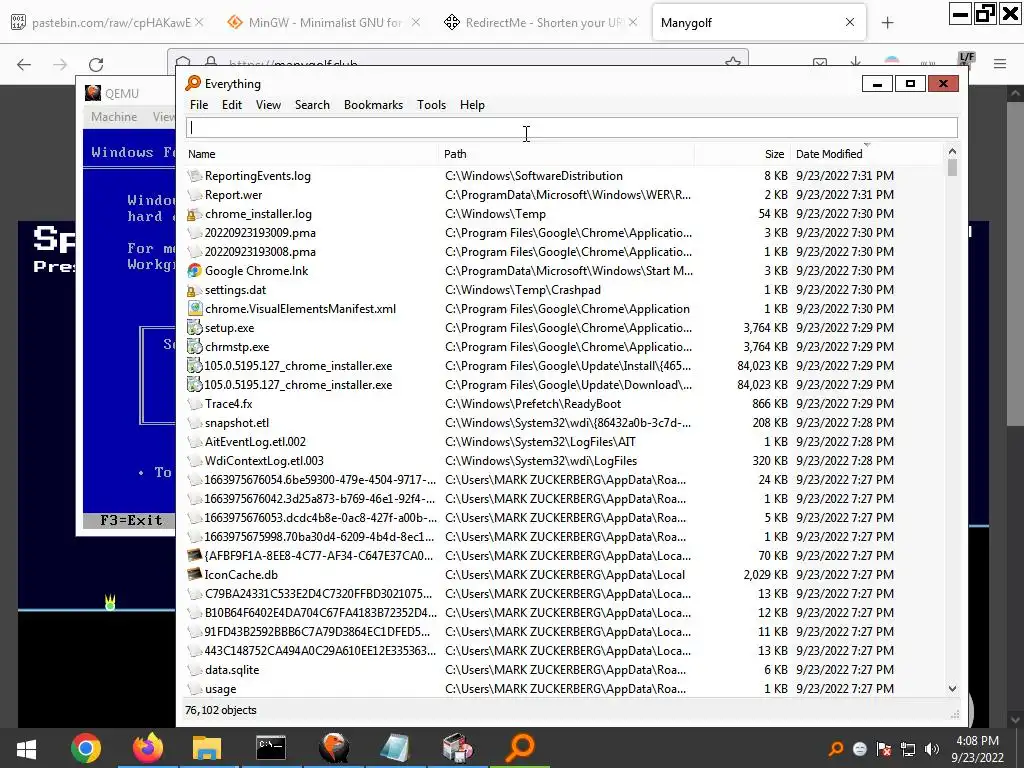This screenshot has width=1024, height=768.
Task: Sort results by the Size column header
Action: (774, 154)
